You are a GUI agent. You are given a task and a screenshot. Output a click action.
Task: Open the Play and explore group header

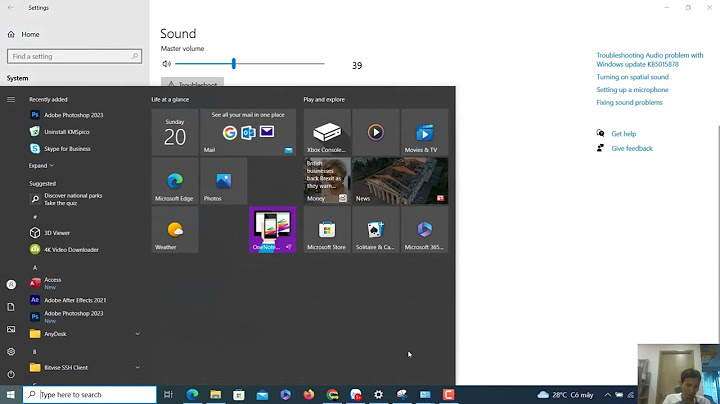coord(324,99)
